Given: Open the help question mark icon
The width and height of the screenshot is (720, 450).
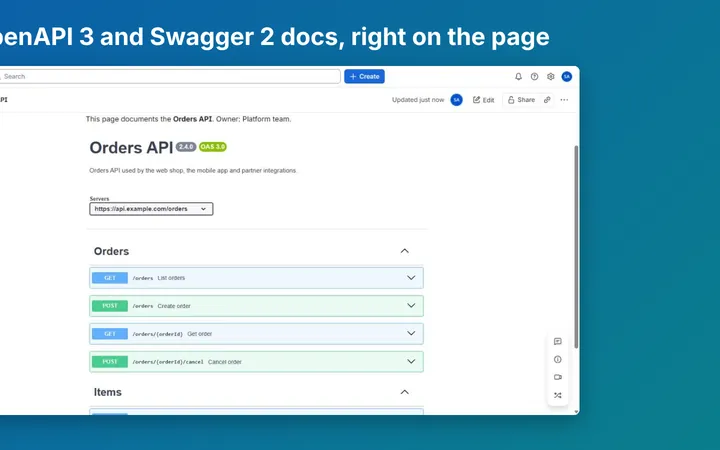Looking at the screenshot, I should point(534,77).
